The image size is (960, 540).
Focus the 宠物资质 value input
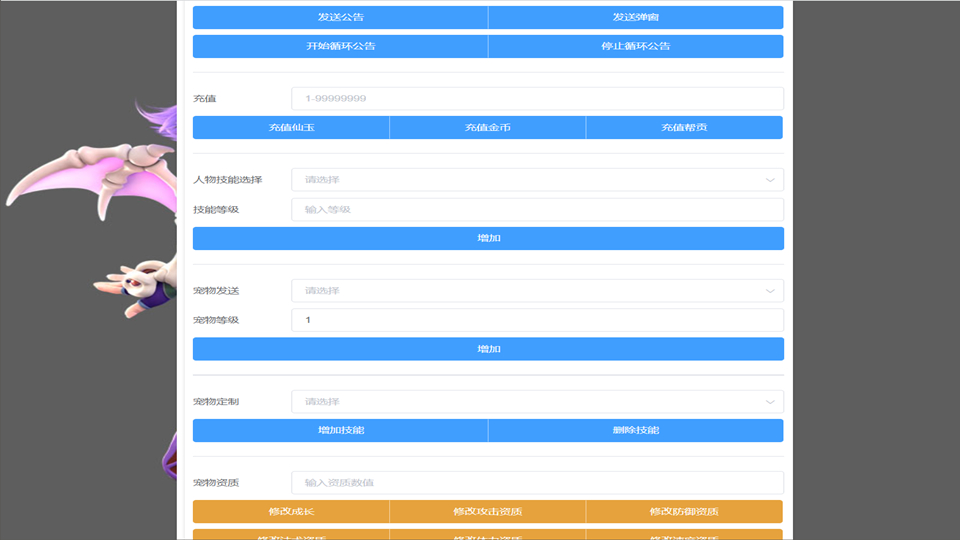[538, 482]
